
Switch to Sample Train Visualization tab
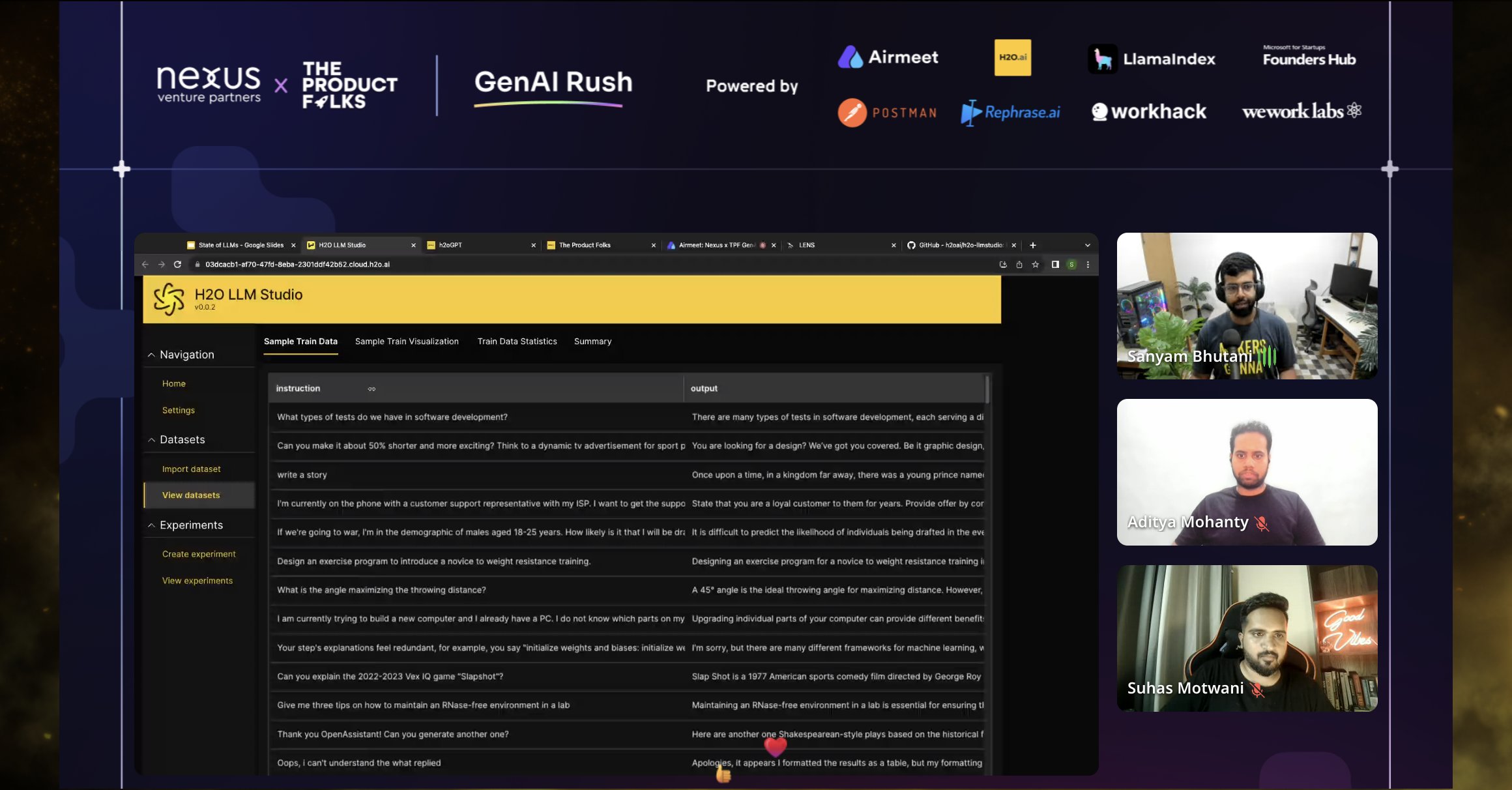point(407,342)
